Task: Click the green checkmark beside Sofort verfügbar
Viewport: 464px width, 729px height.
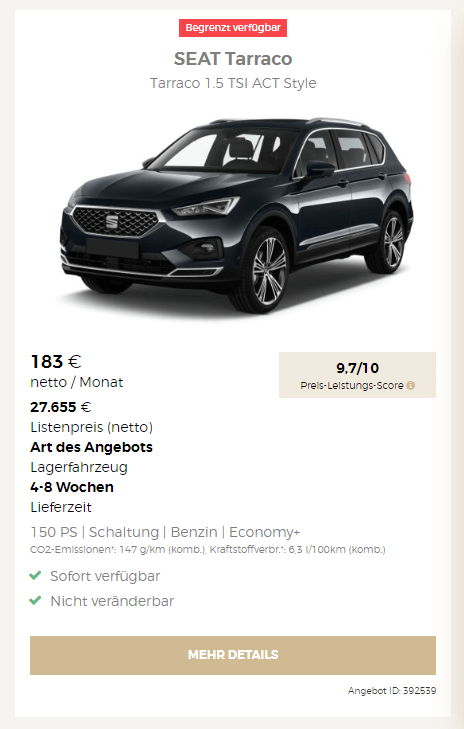Action: [x=35, y=576]
